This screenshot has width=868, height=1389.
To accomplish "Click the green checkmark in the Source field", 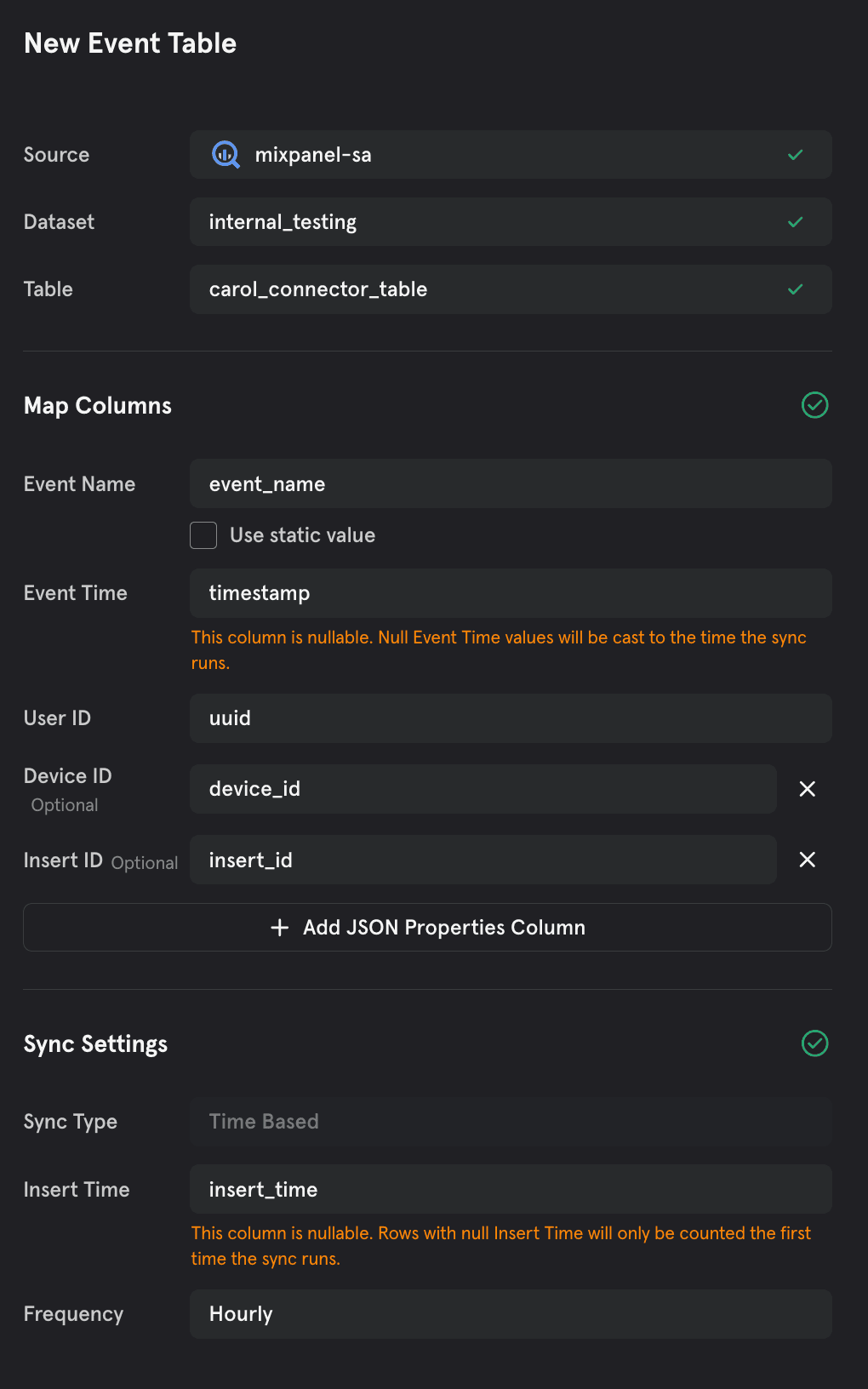I will (796, 155).
